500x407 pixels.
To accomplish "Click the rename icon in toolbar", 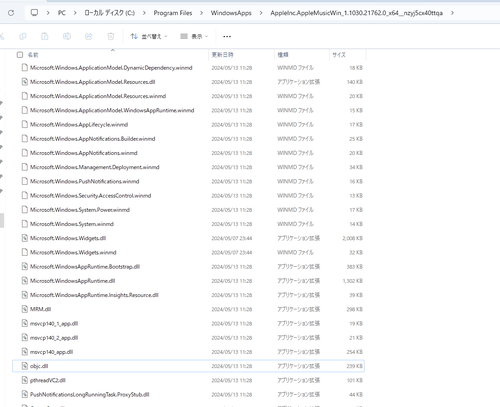I will click(x=67, y=36).
